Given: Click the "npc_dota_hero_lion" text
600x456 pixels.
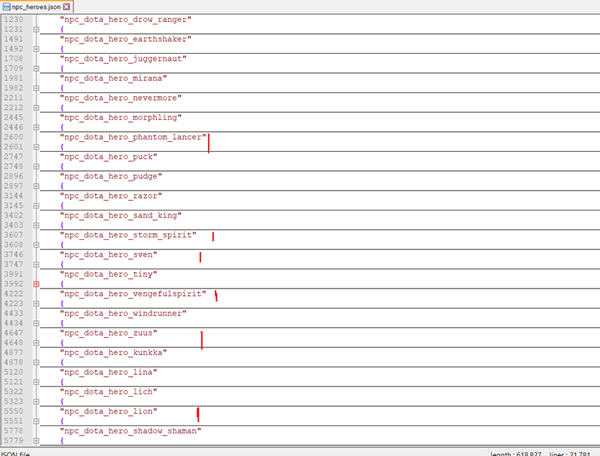Looking at the screenshot, I should 108,412.
